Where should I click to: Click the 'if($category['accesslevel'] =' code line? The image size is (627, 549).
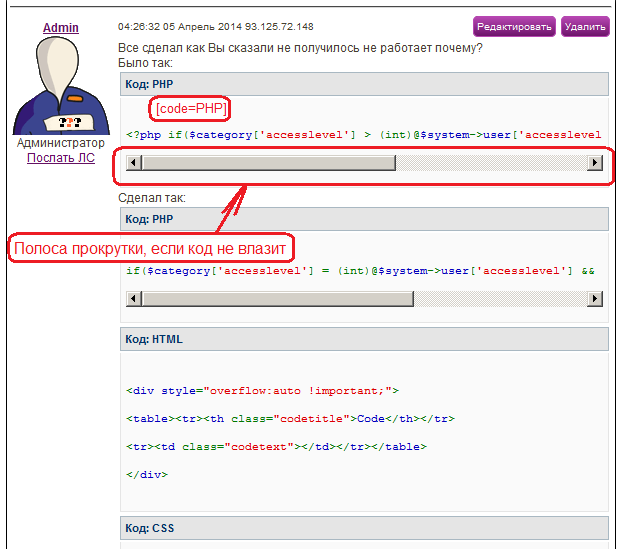tap(360, 271)
